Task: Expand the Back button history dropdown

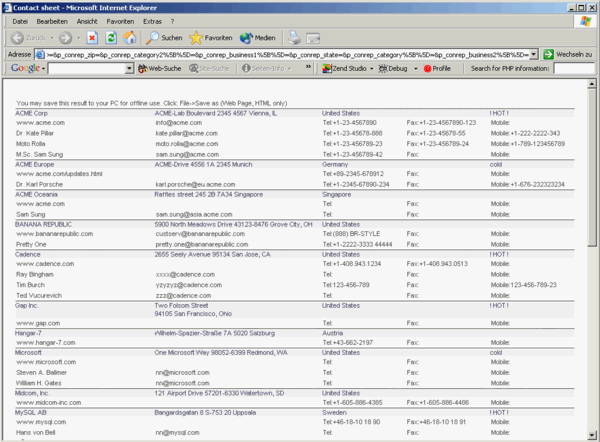Action: (x=52, y=38)
